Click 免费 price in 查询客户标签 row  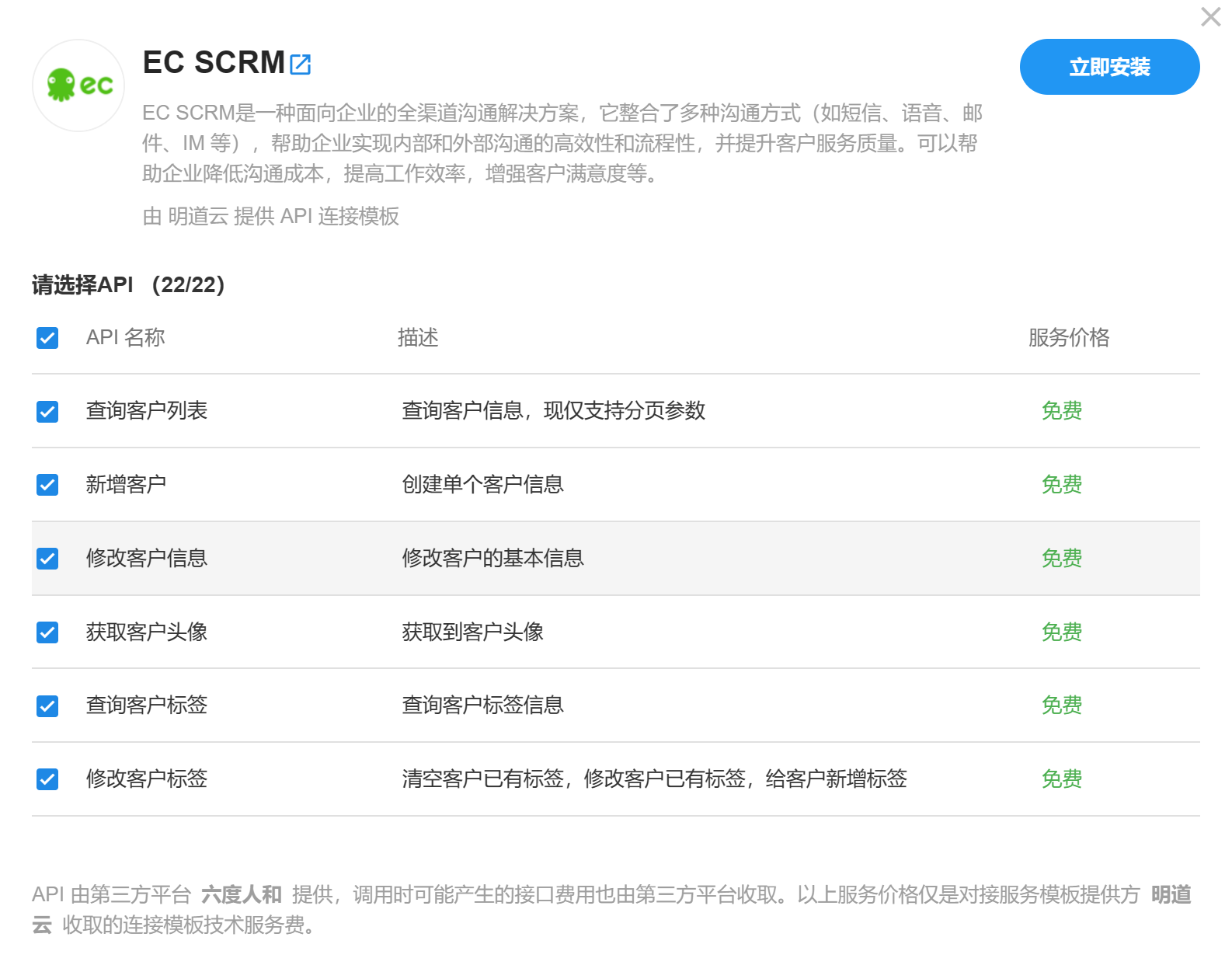coord(1062,705)
